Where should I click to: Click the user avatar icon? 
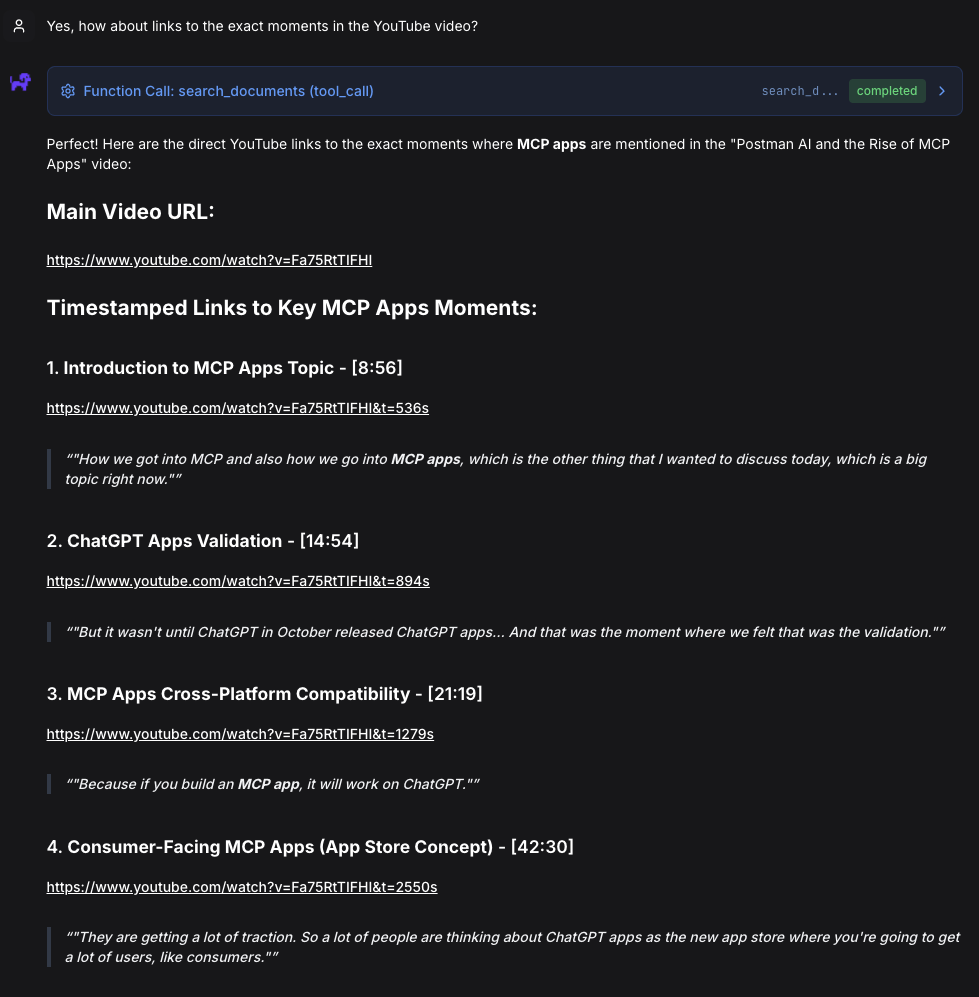(18, 26)
